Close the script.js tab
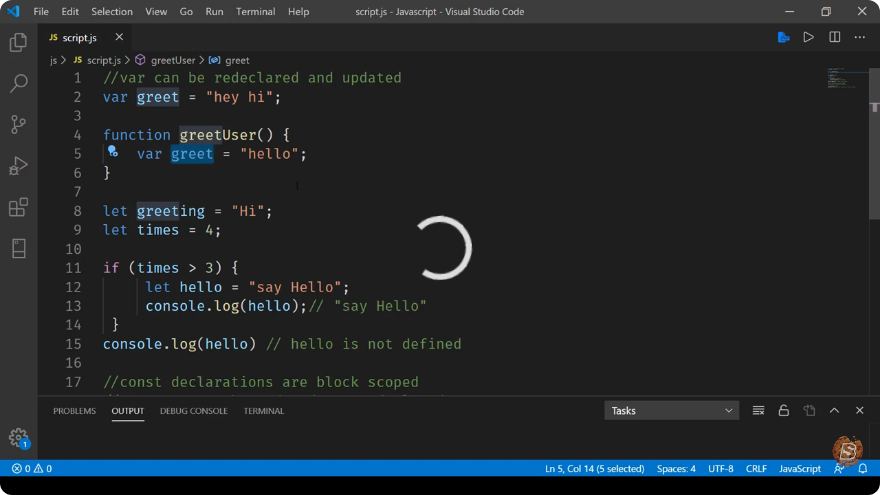The height and width of the screenshot is (495, 880). [119, 37]
